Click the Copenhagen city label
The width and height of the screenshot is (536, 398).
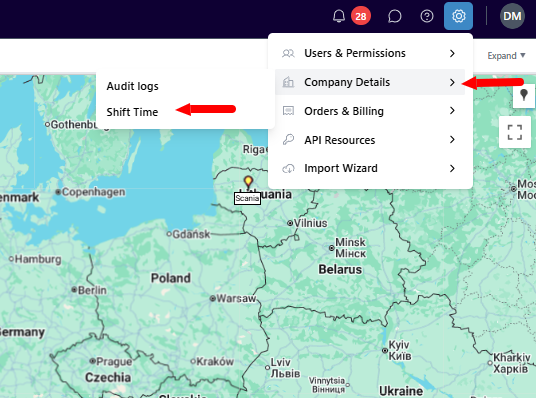[93, 192]
